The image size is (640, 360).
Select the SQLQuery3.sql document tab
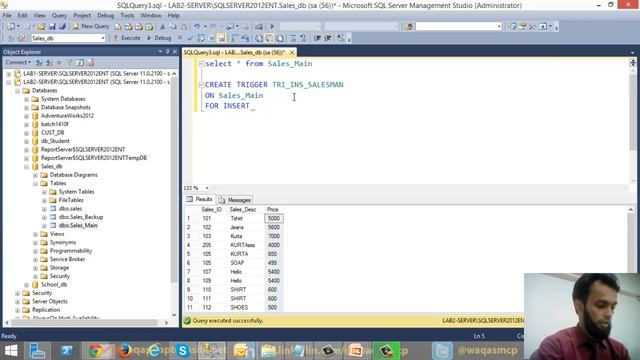(x=234, y=53)
